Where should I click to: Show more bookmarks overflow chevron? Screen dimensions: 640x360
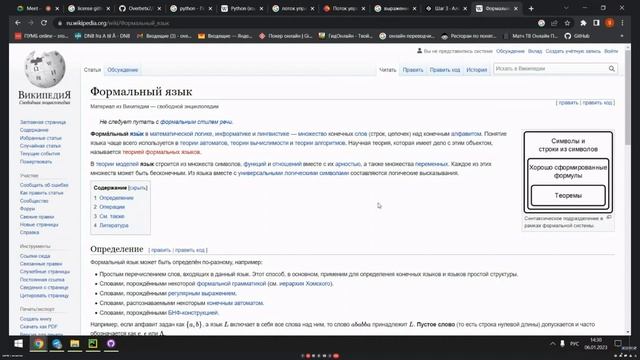click(622, 36)
